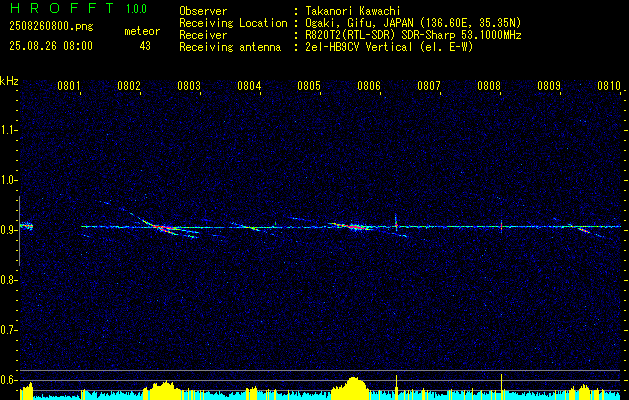The height and width of the screenshot is (400, 629).
Task: Click the 0804 time marker
Action: pos(249,85)
